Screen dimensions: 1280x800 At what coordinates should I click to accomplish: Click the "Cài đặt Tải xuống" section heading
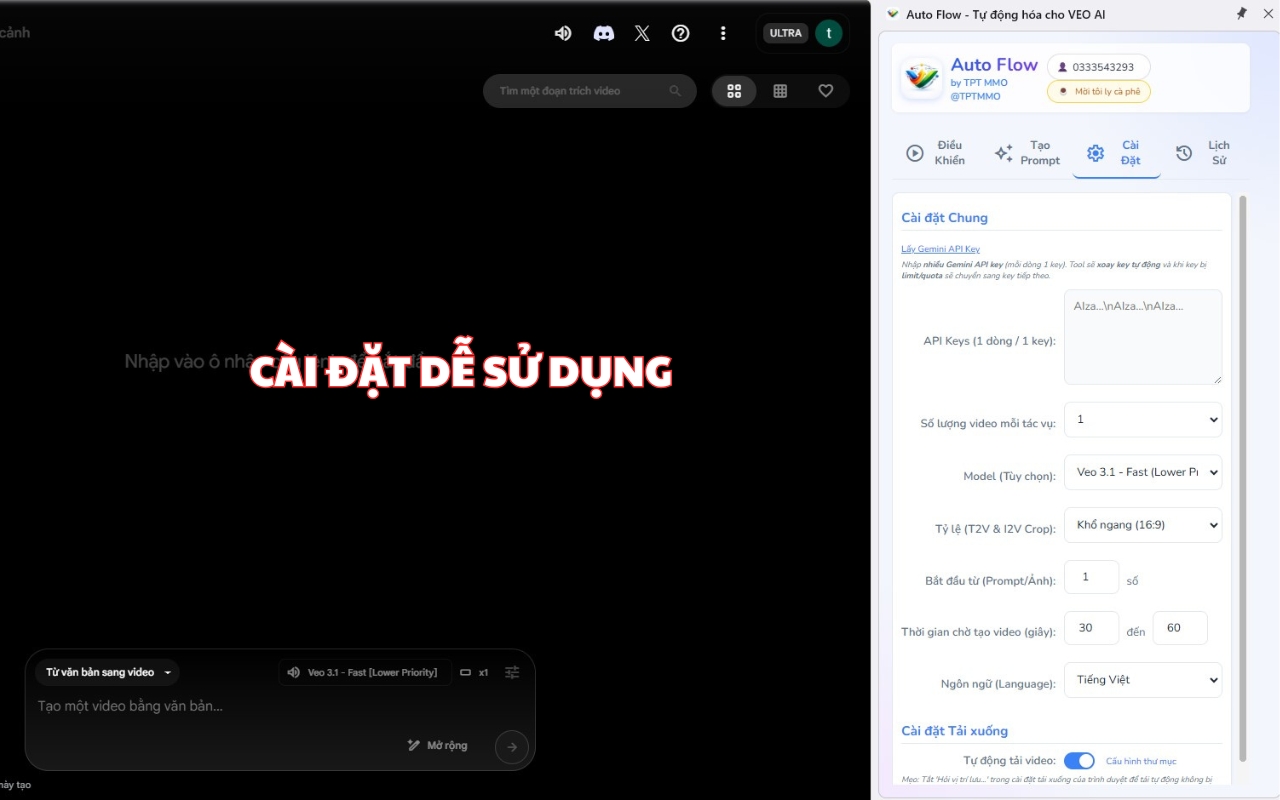(954, 731)
